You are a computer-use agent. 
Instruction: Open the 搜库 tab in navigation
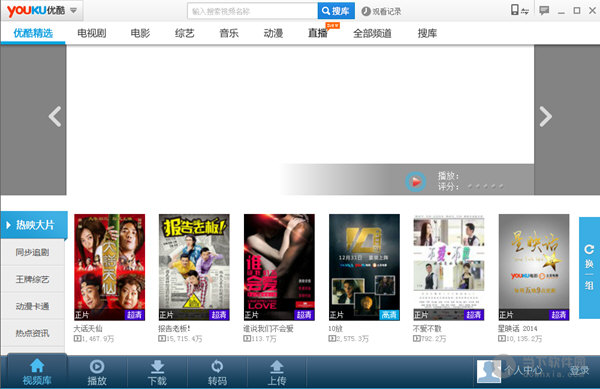pos(427,33)
